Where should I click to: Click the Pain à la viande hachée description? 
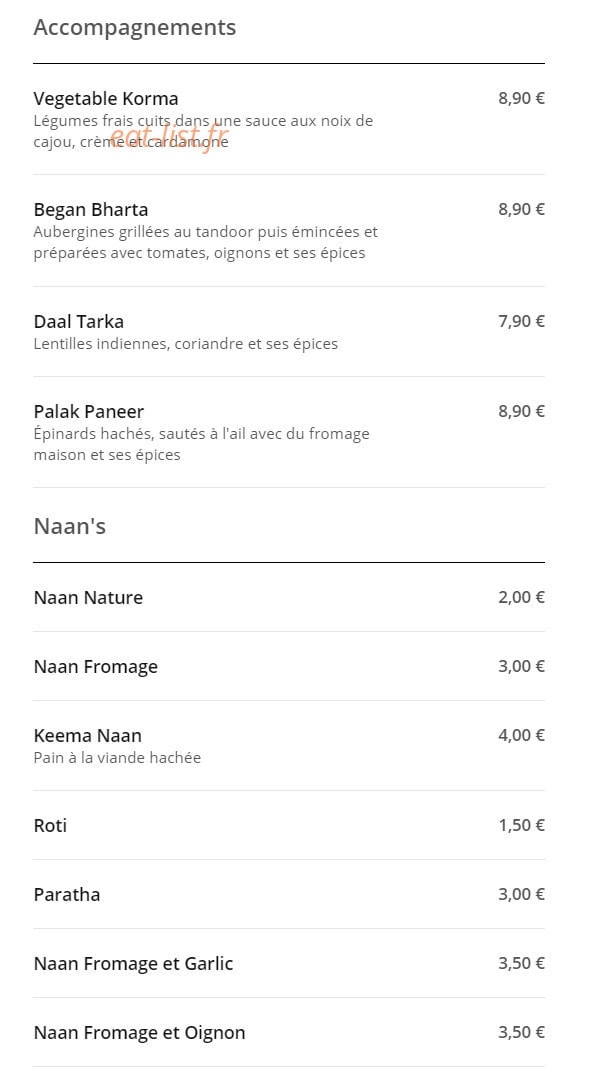117,757
